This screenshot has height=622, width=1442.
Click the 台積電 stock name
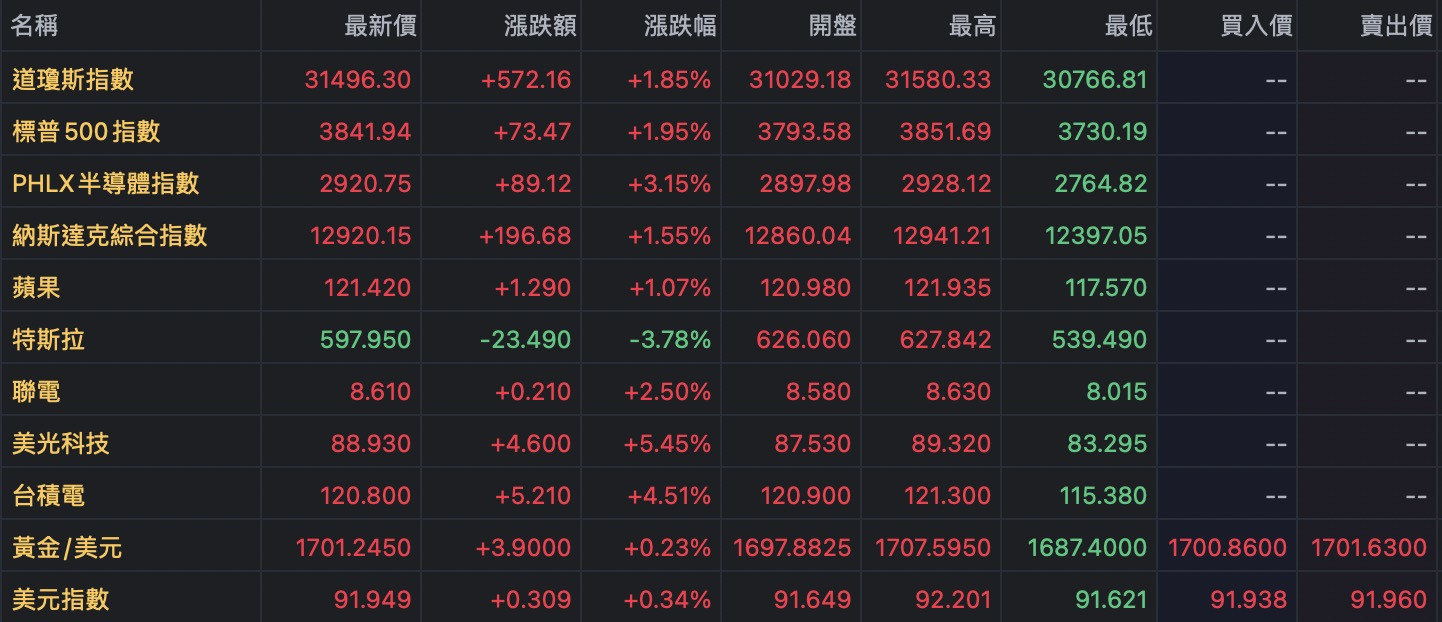pos(48,495)
